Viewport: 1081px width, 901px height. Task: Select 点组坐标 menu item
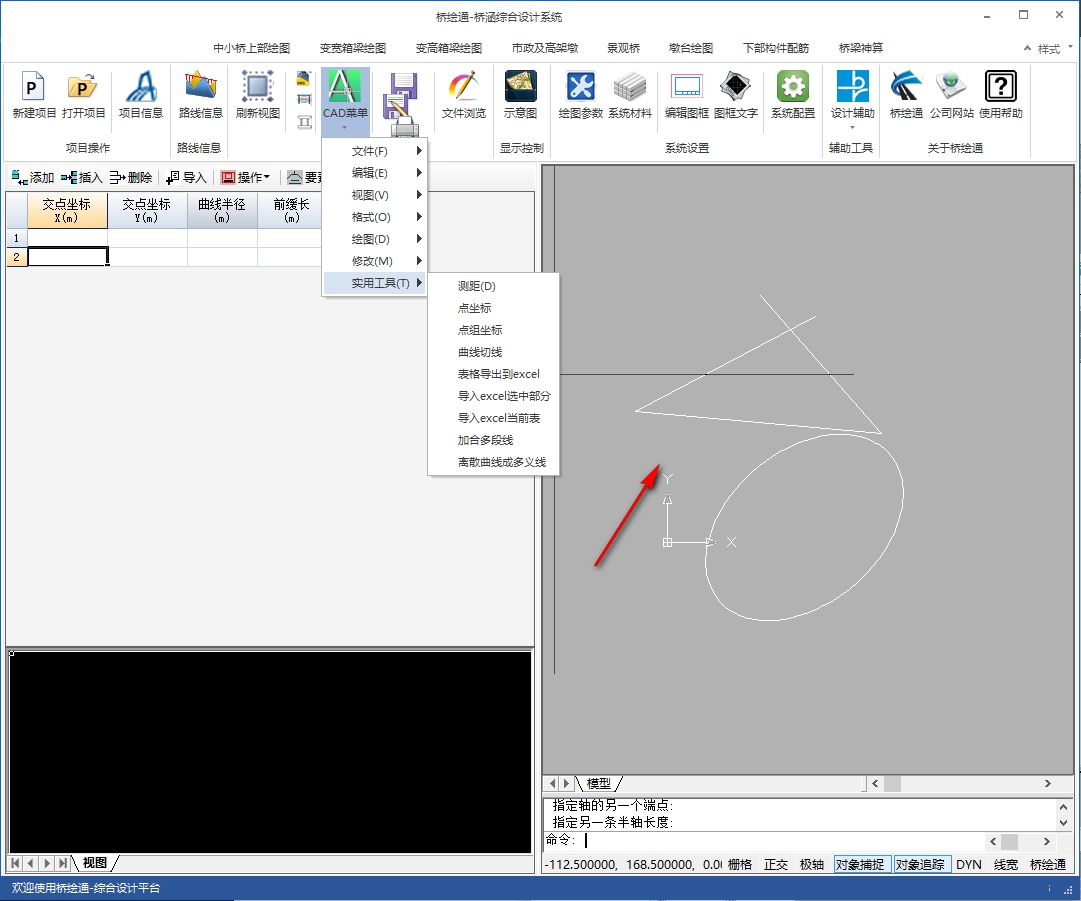click(x=494, y=330)
